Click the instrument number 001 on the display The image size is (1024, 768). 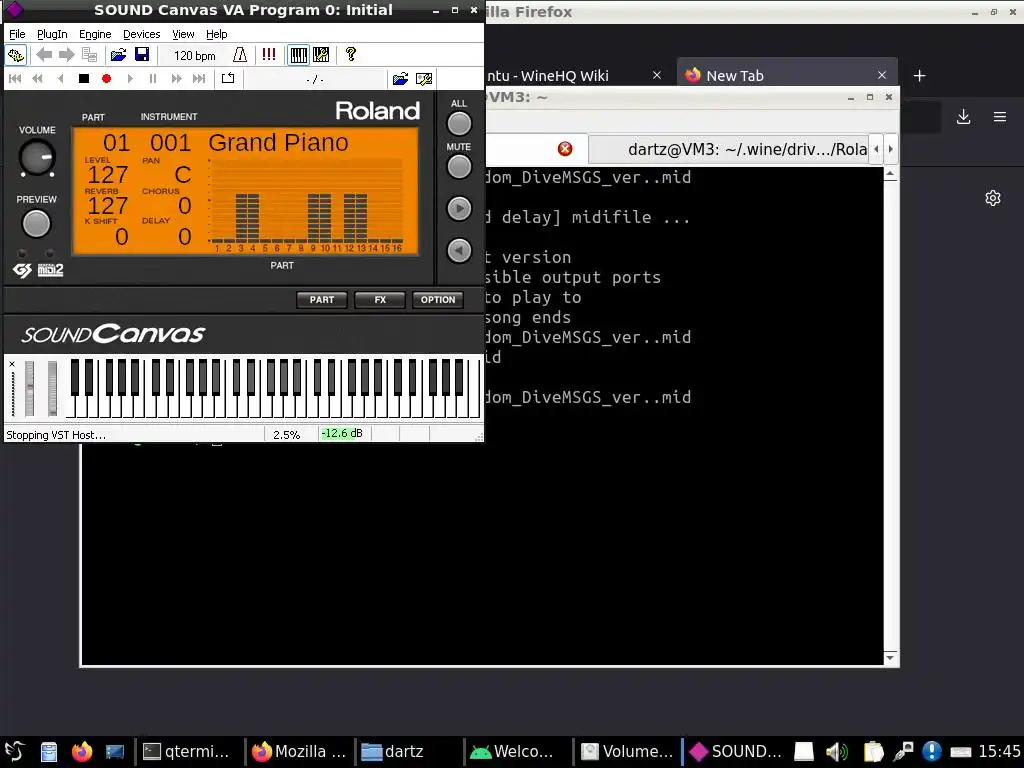pos(170,142)
